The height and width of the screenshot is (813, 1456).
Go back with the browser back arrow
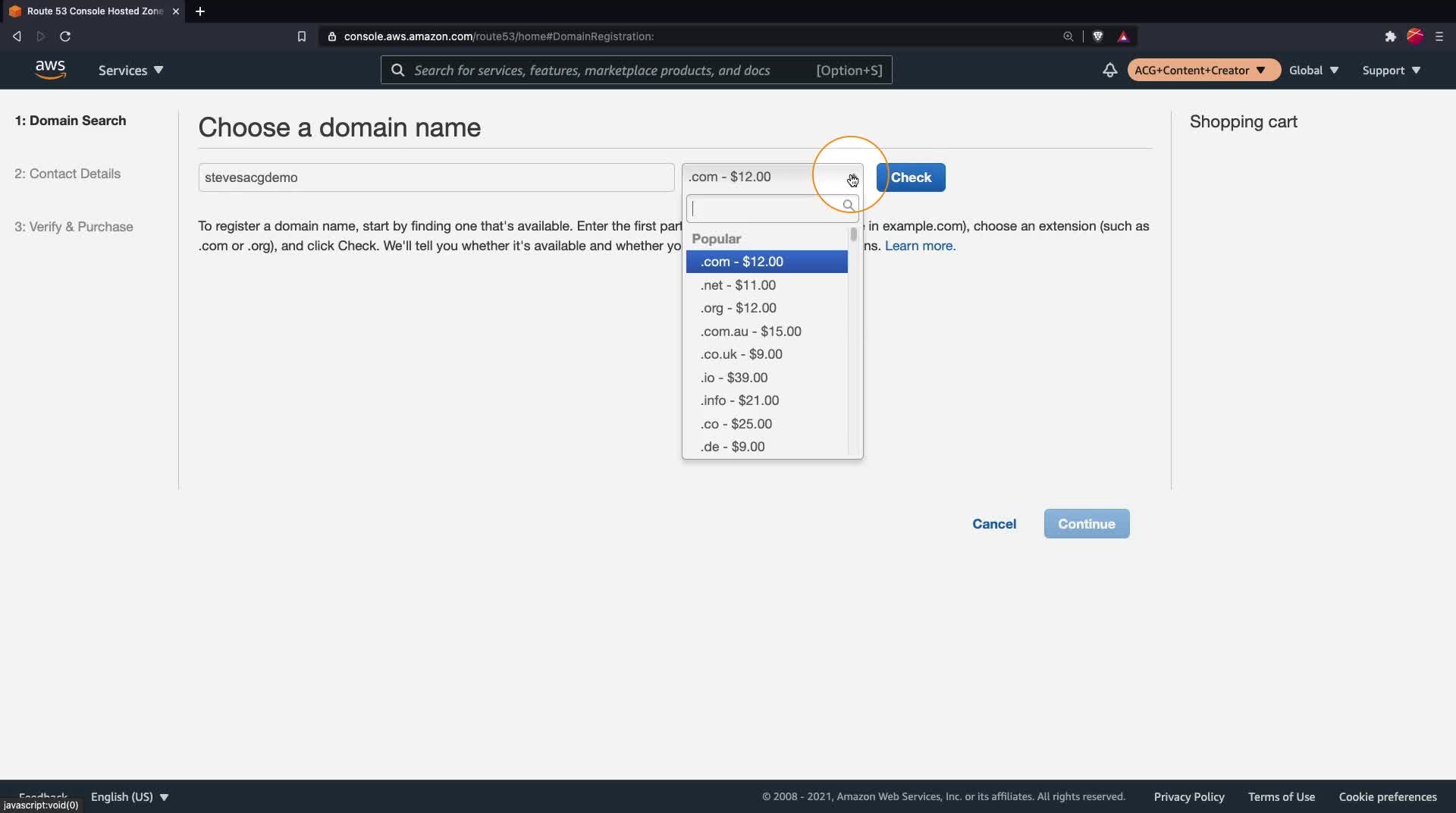click(17, 36)
